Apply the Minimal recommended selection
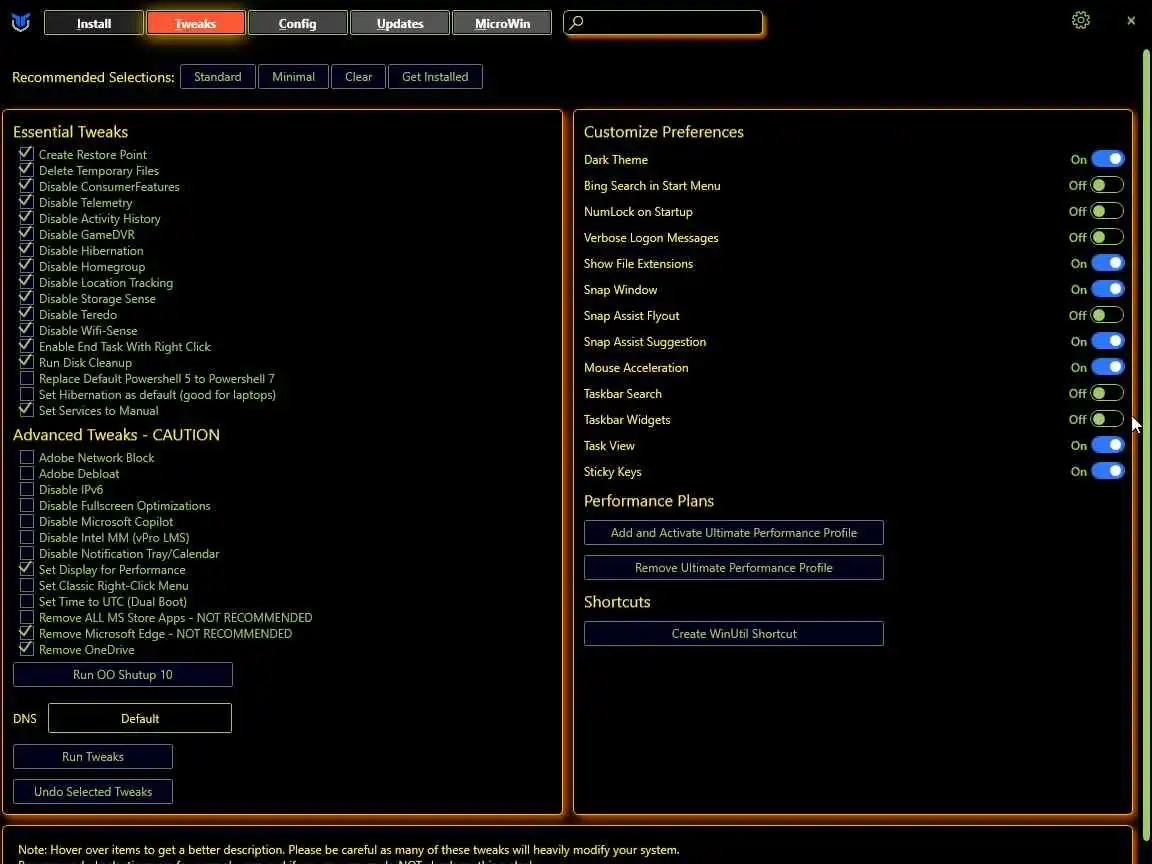 coord(293,76)
